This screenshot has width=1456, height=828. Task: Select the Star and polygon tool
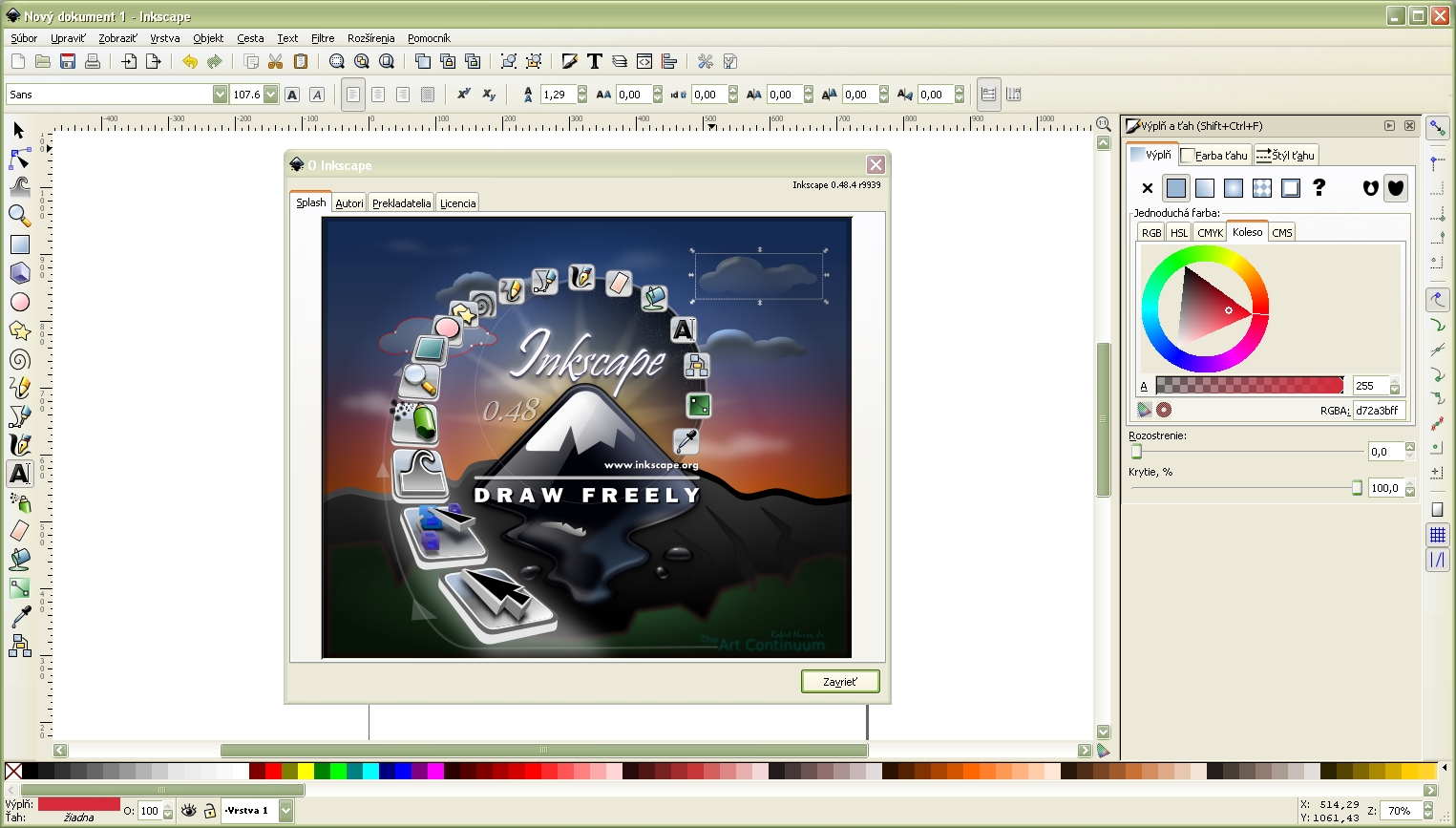pyautogui.click(x=19, y=331)
